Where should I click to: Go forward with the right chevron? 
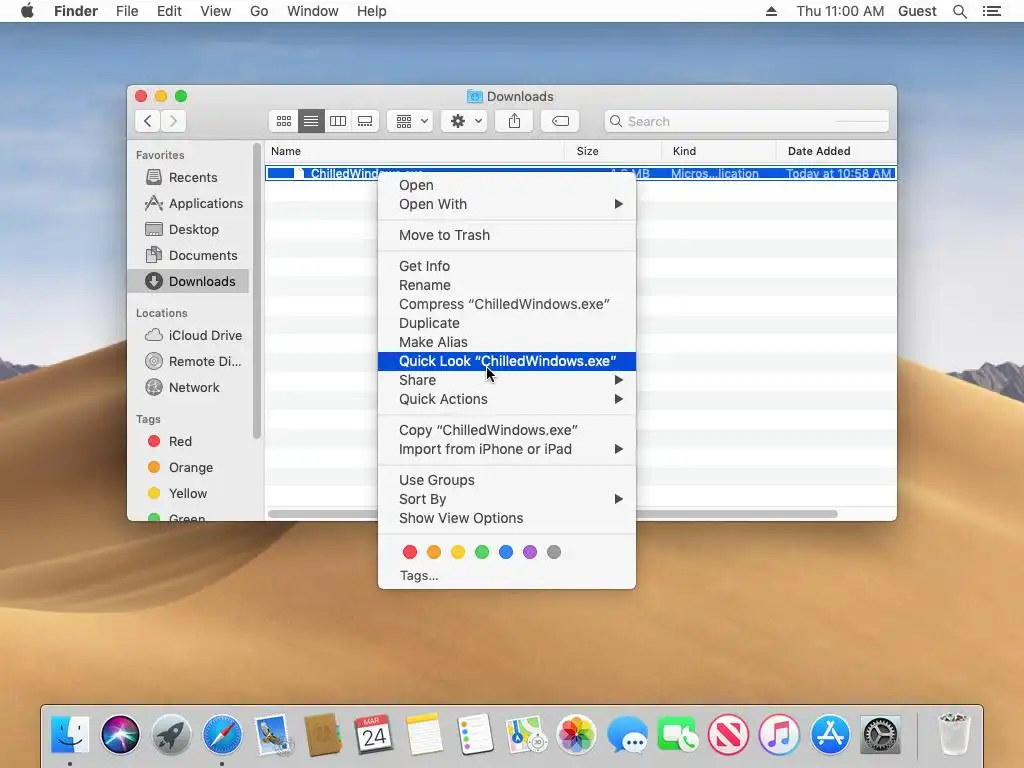pyautogui.click(x=174, y=121)
